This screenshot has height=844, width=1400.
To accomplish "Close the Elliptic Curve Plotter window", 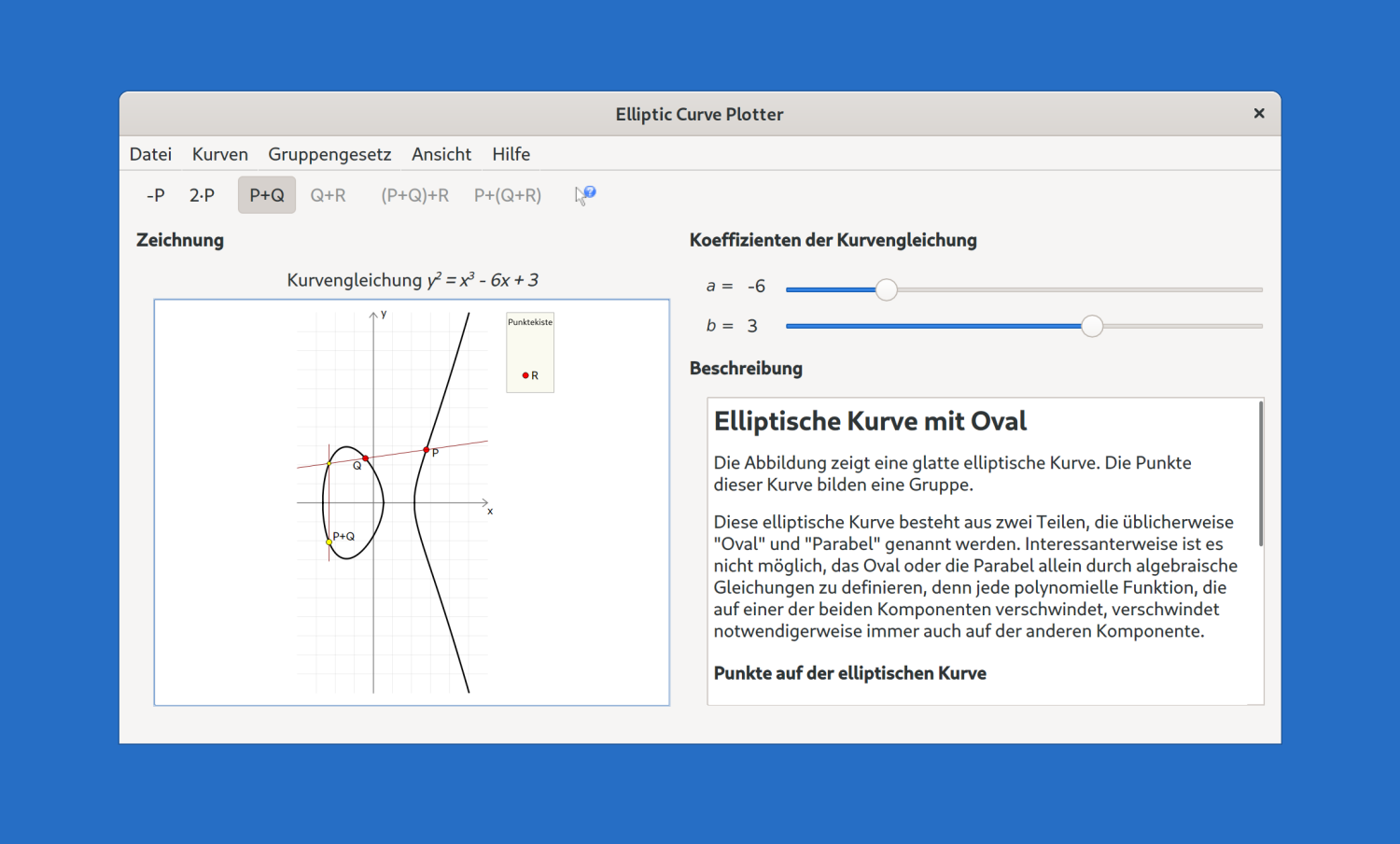I will tap(1259, 113).
